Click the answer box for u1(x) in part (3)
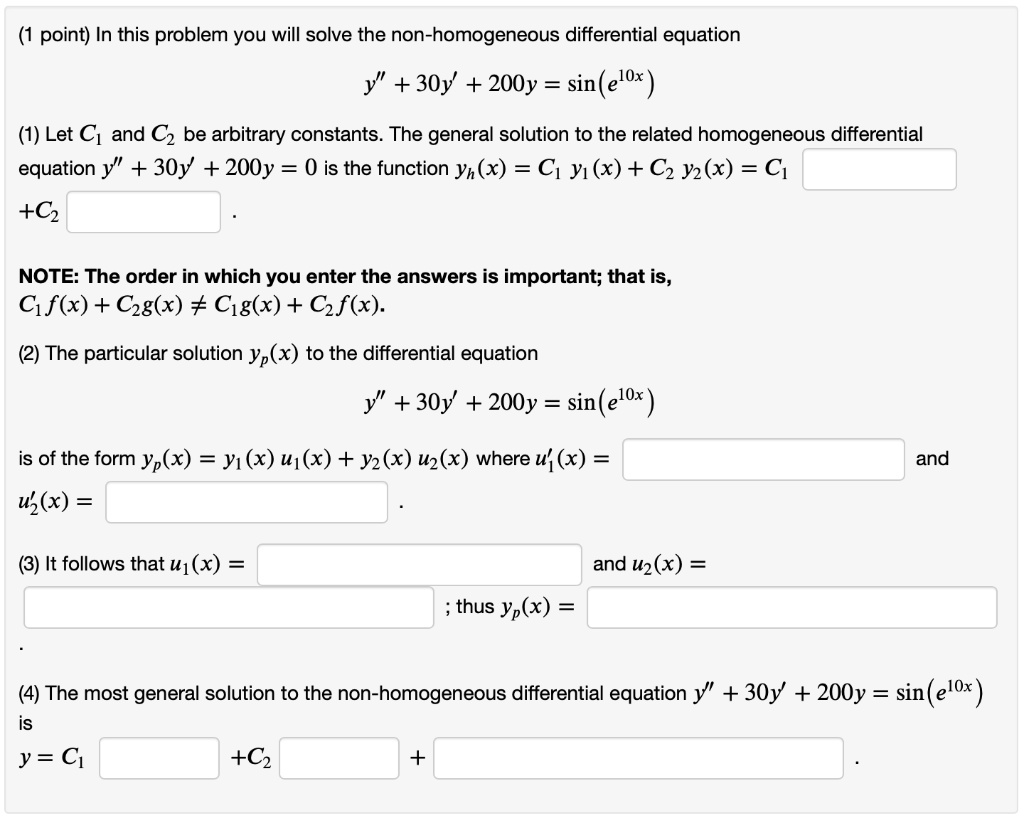1024x818 pixels. [x=420, y=563]
